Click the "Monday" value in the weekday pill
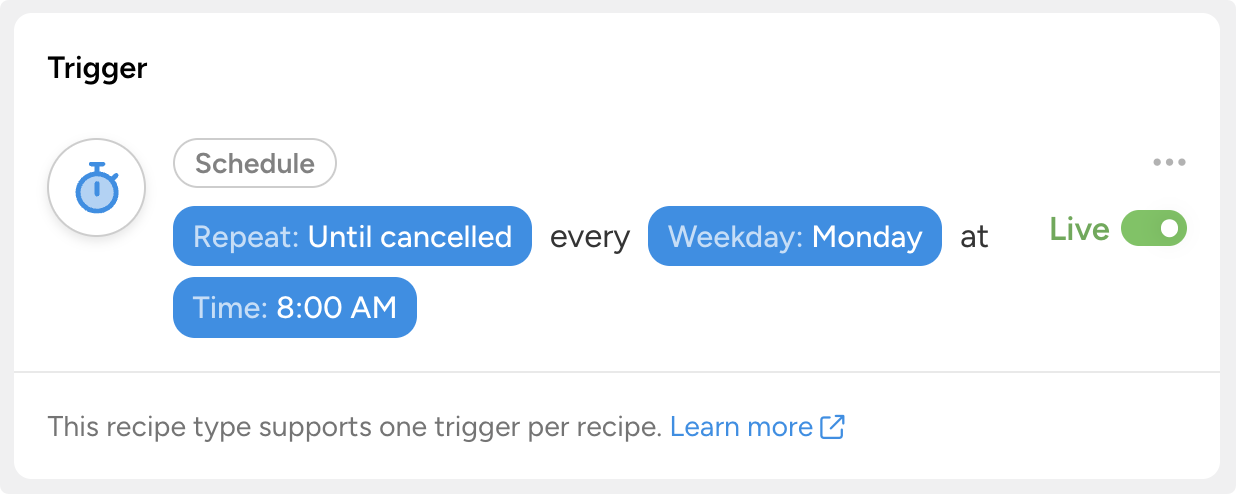1236x494 pixels. click(867, 236)
